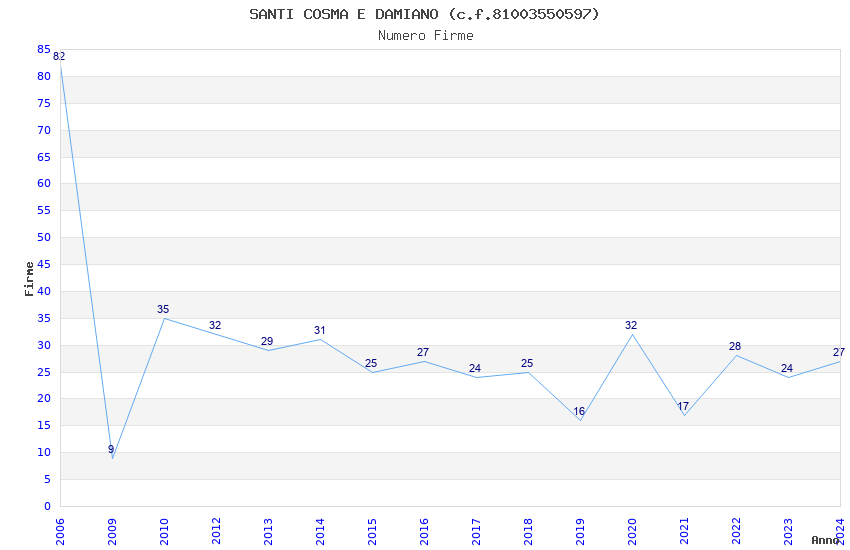Image resolution: width=850 pixels, height=550 pixels.
Task: Click data label 31 for year 2014
Action: coord(319,331)
